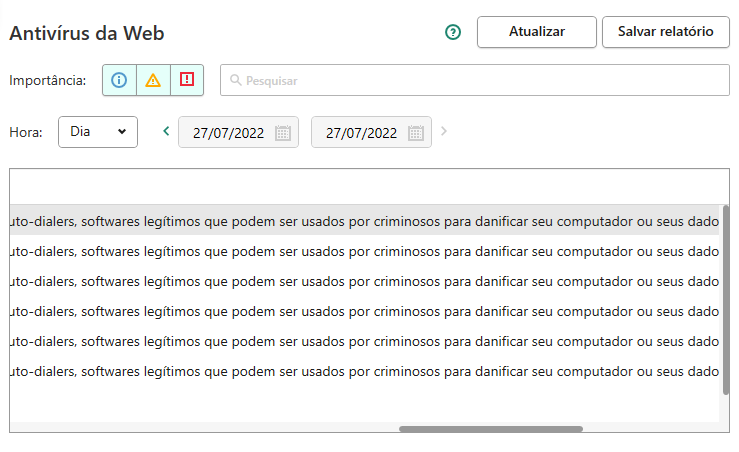Click the magnifier icon in search box
Image resolution: width=739 pixels, height=452 pixels.
[236, 80]
